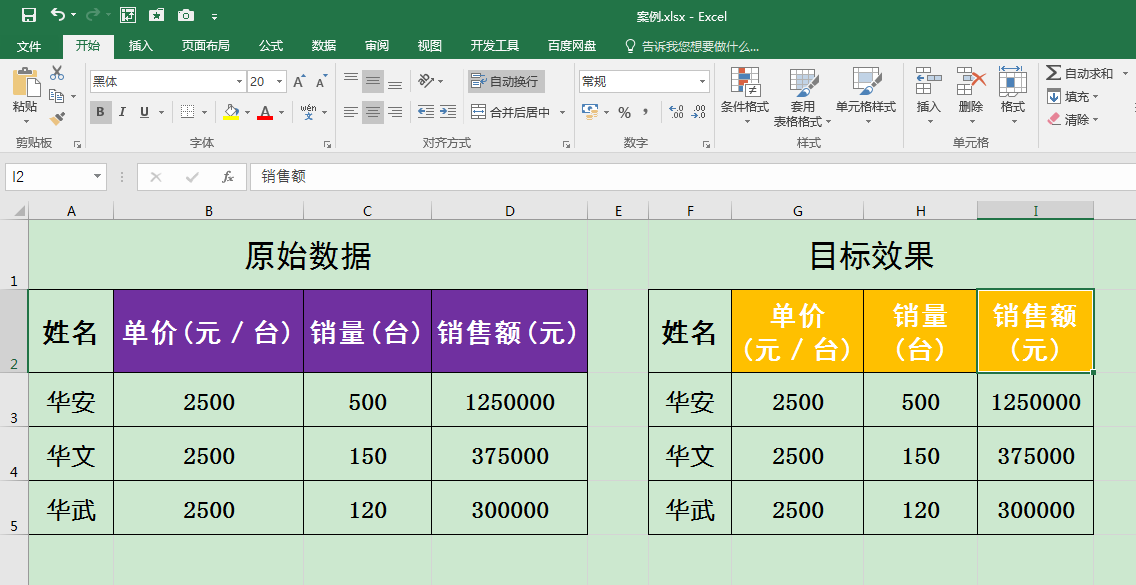Apply yellow fill color bucket

(231, 112)
